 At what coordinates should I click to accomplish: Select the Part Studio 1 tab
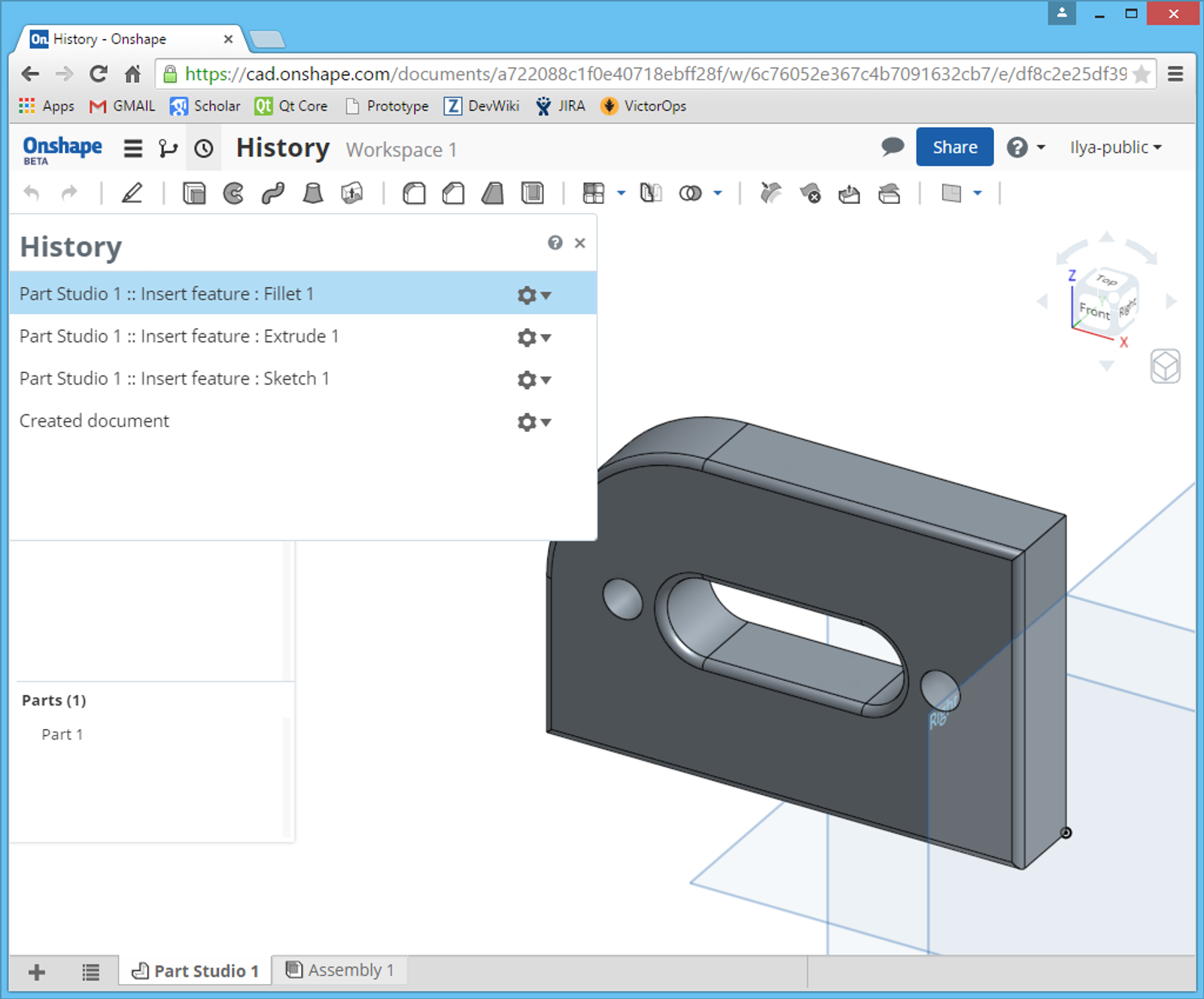196,970
